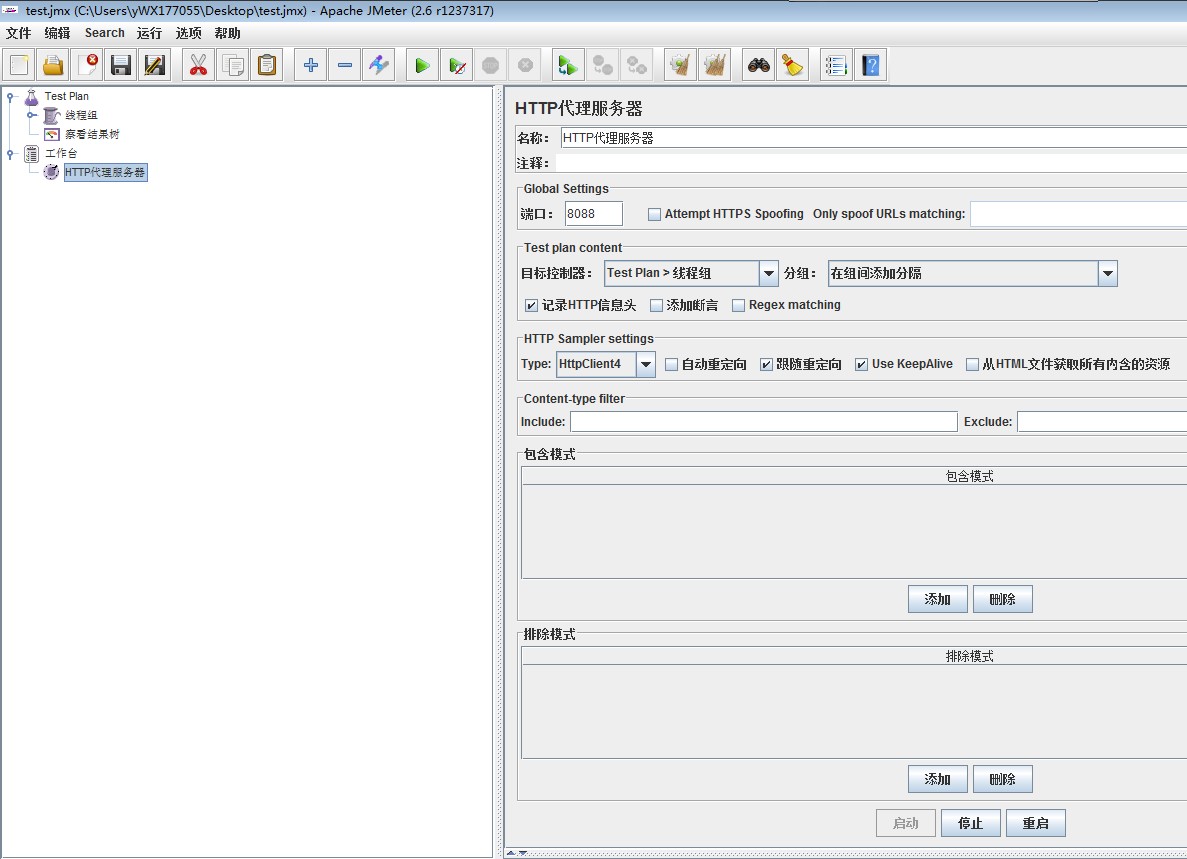
Task: Enable the 添加断言 checkbox
Action: [x=656, y=305]
